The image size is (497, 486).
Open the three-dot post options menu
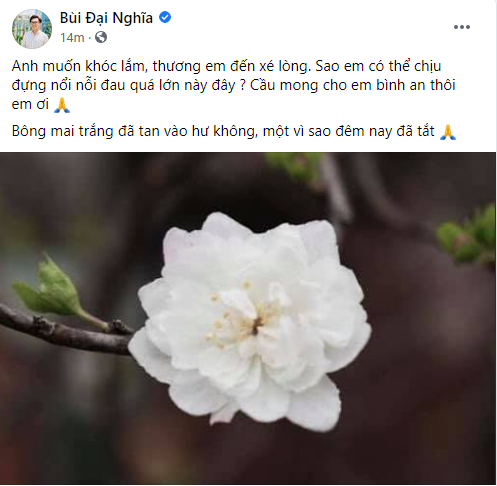462,27
